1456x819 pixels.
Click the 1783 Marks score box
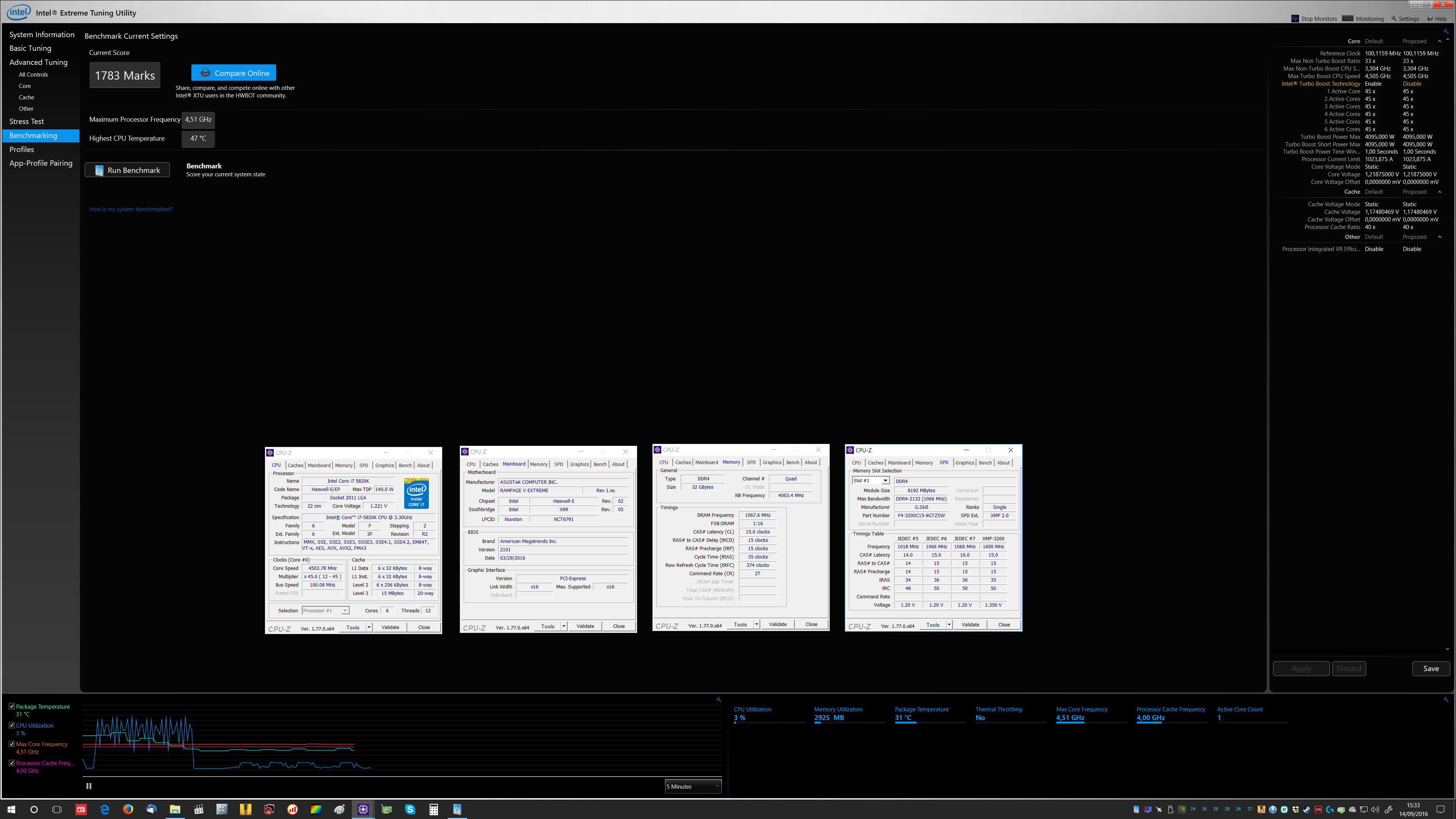(125, 75)
